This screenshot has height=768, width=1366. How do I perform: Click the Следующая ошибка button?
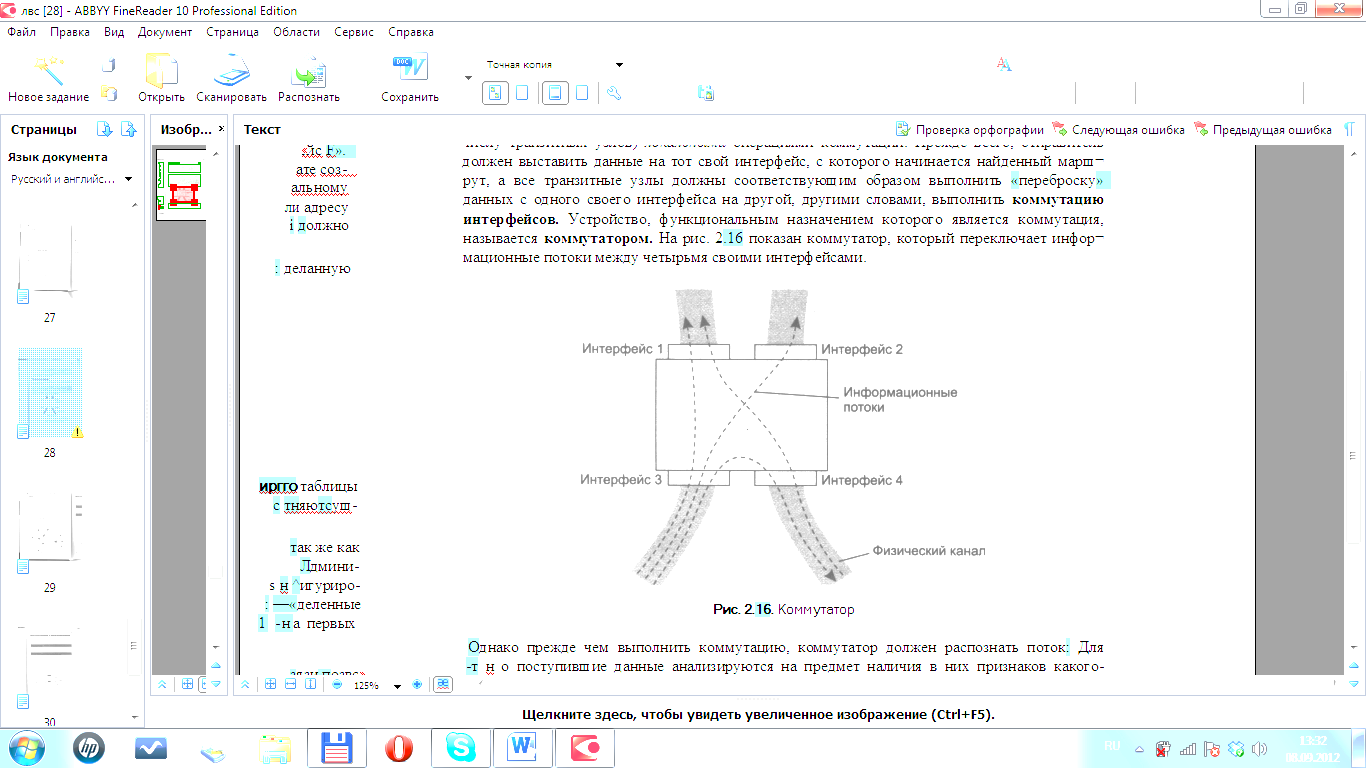(1118, 130)
